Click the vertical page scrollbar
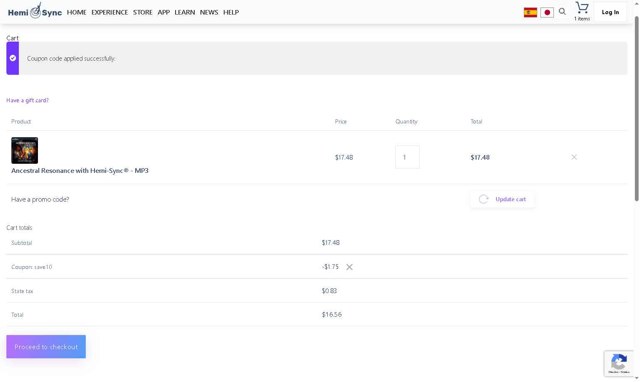This screenshot has width=640, height=382. click(x=636, y=109)
